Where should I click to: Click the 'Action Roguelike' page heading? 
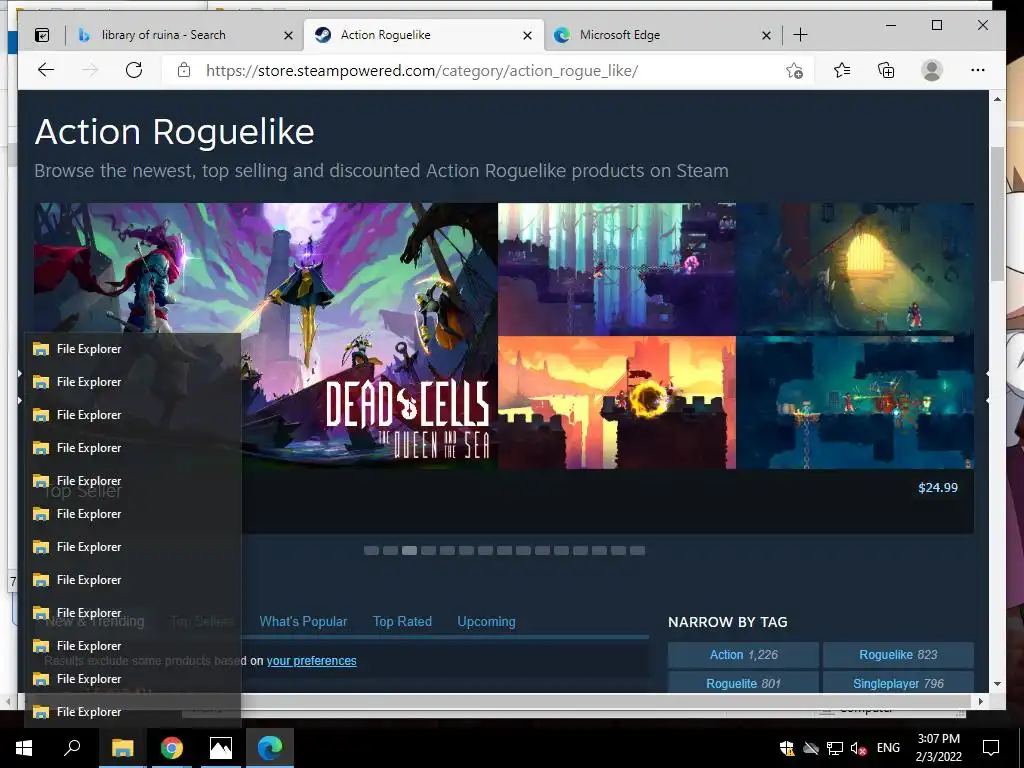click(175, 131)
